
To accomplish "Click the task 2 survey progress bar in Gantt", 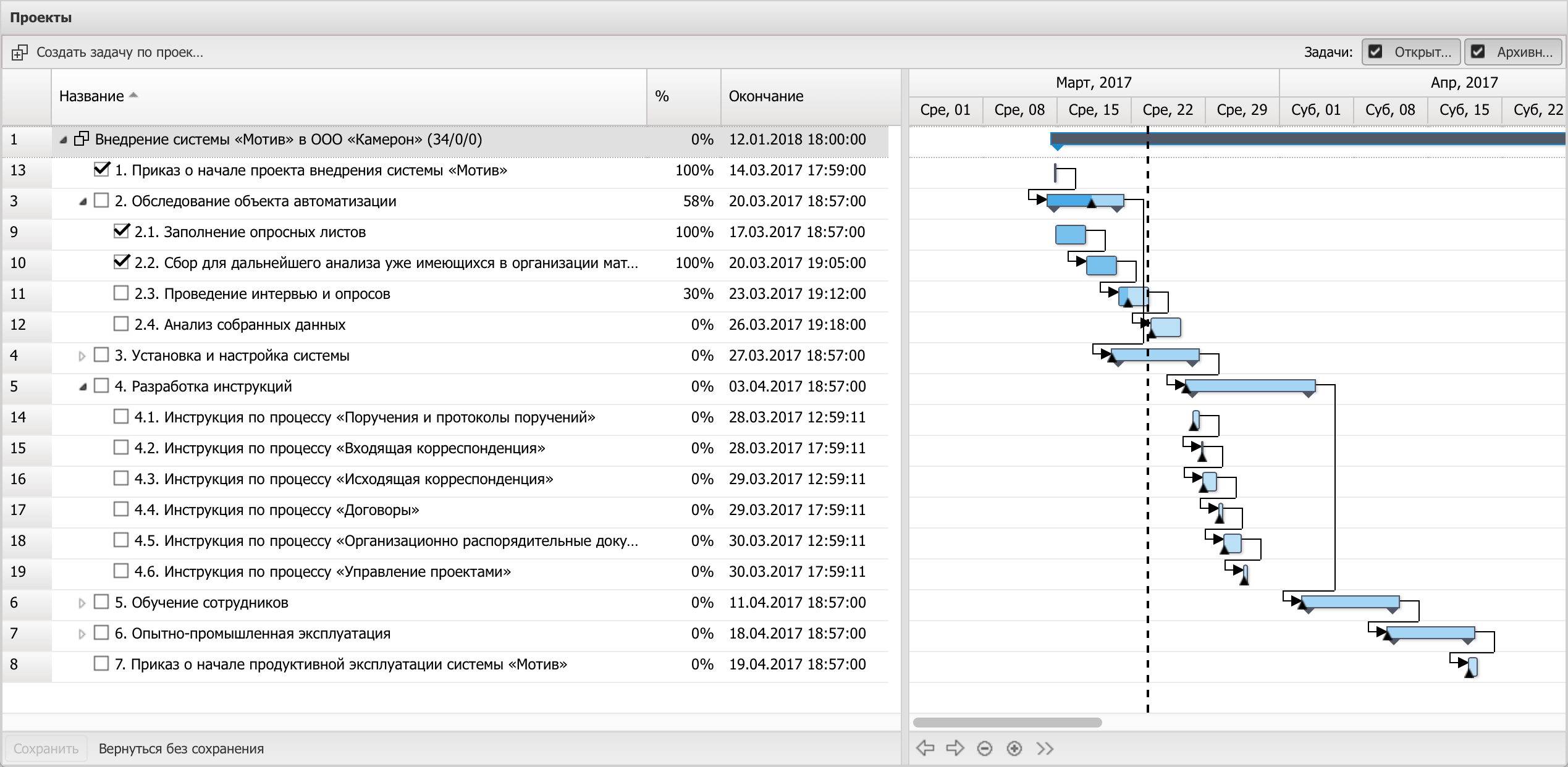I will [x=1085, y=201].
